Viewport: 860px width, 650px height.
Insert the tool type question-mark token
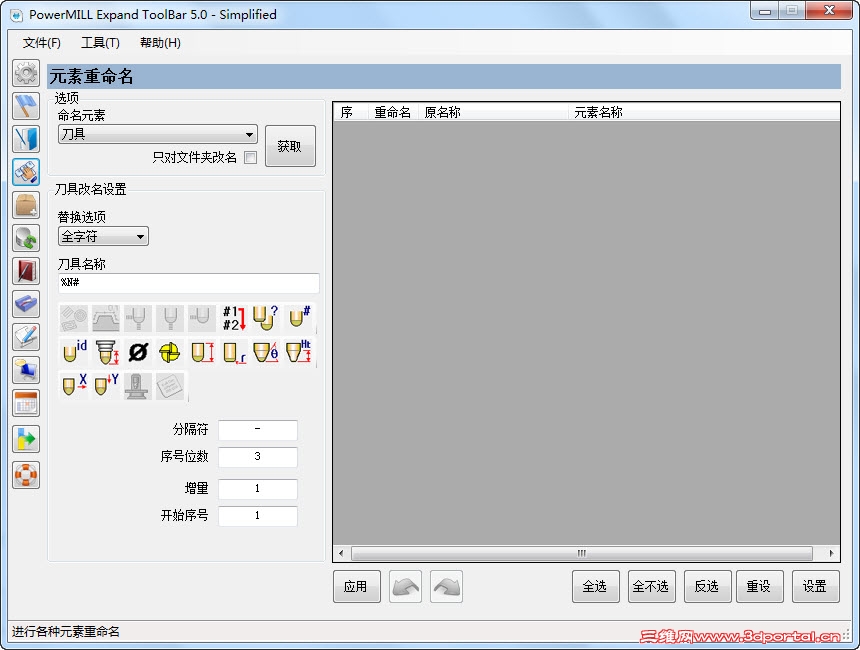[266, 318]
